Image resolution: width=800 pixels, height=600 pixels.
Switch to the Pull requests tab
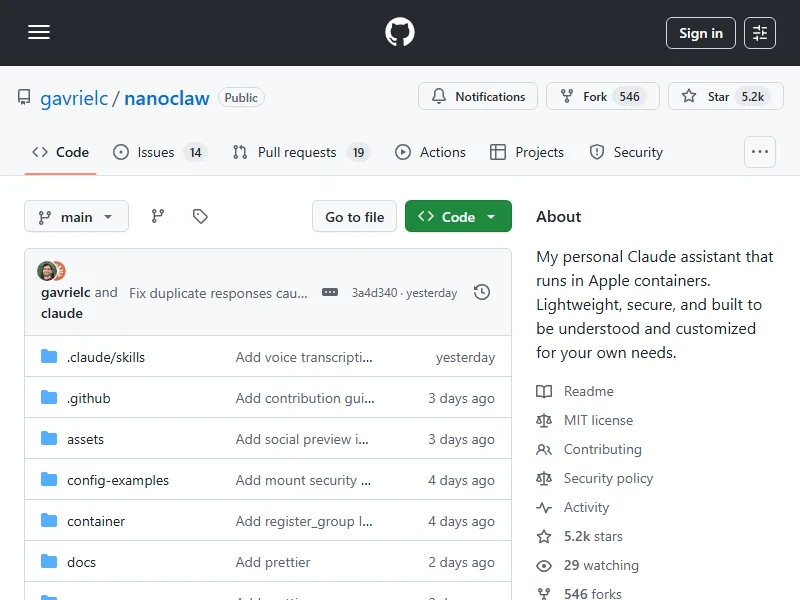point(297,152)
